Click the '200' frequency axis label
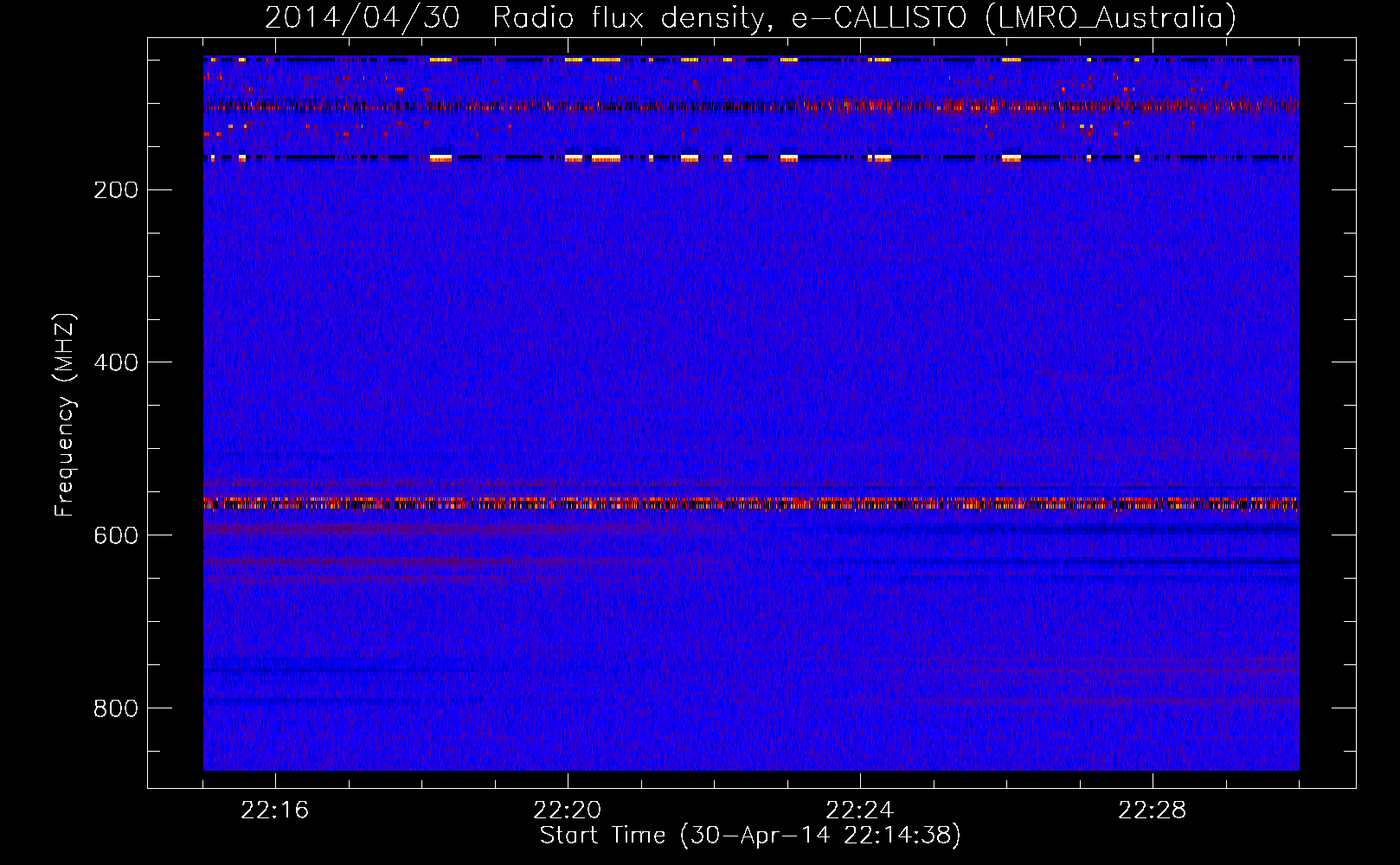The image size is (1400, 865). coord(116,190)
